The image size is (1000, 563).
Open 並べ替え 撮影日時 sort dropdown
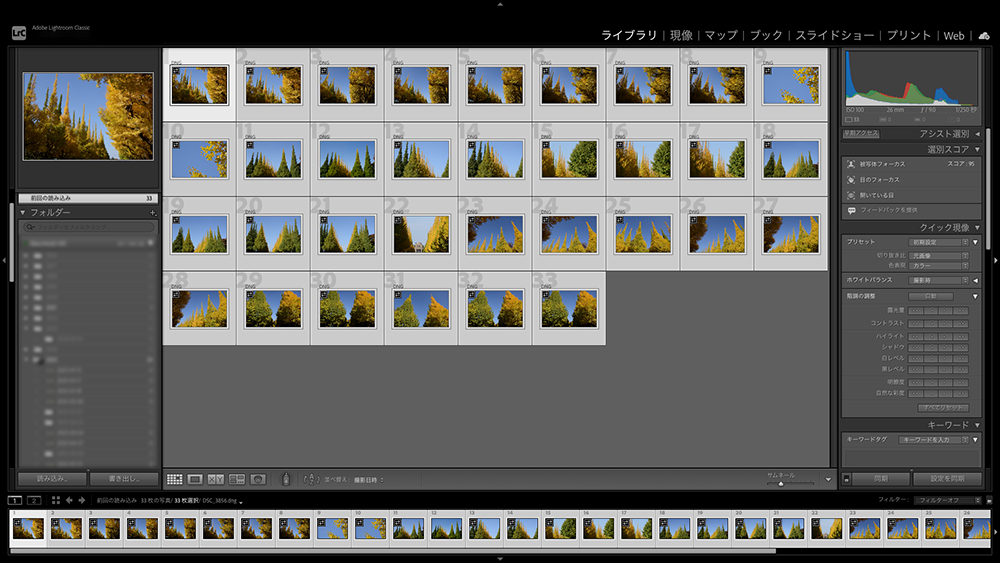coord(369,480)
